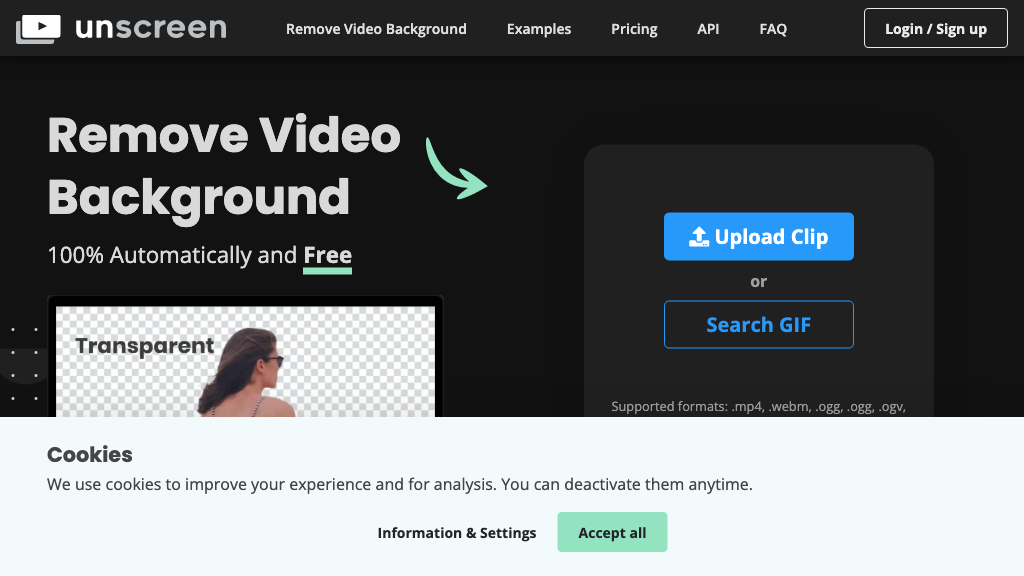Switch to the API section
This screenshot has height=576, width=1024.
click(708, 29)
